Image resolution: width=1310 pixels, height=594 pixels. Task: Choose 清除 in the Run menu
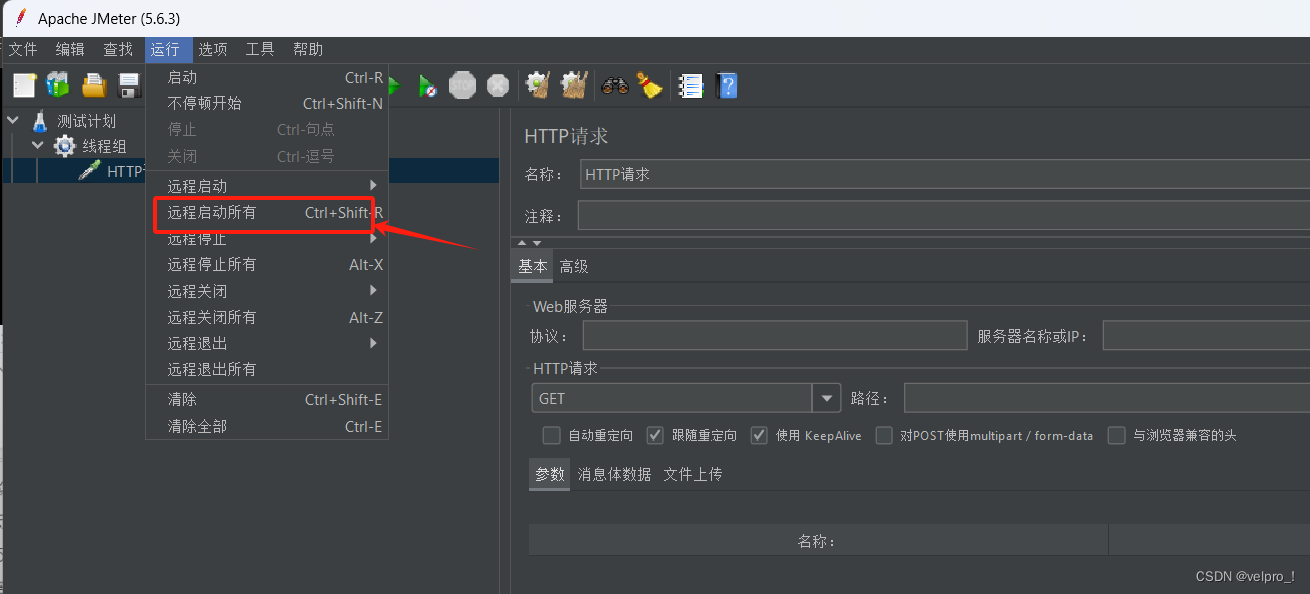pos(267,399)
